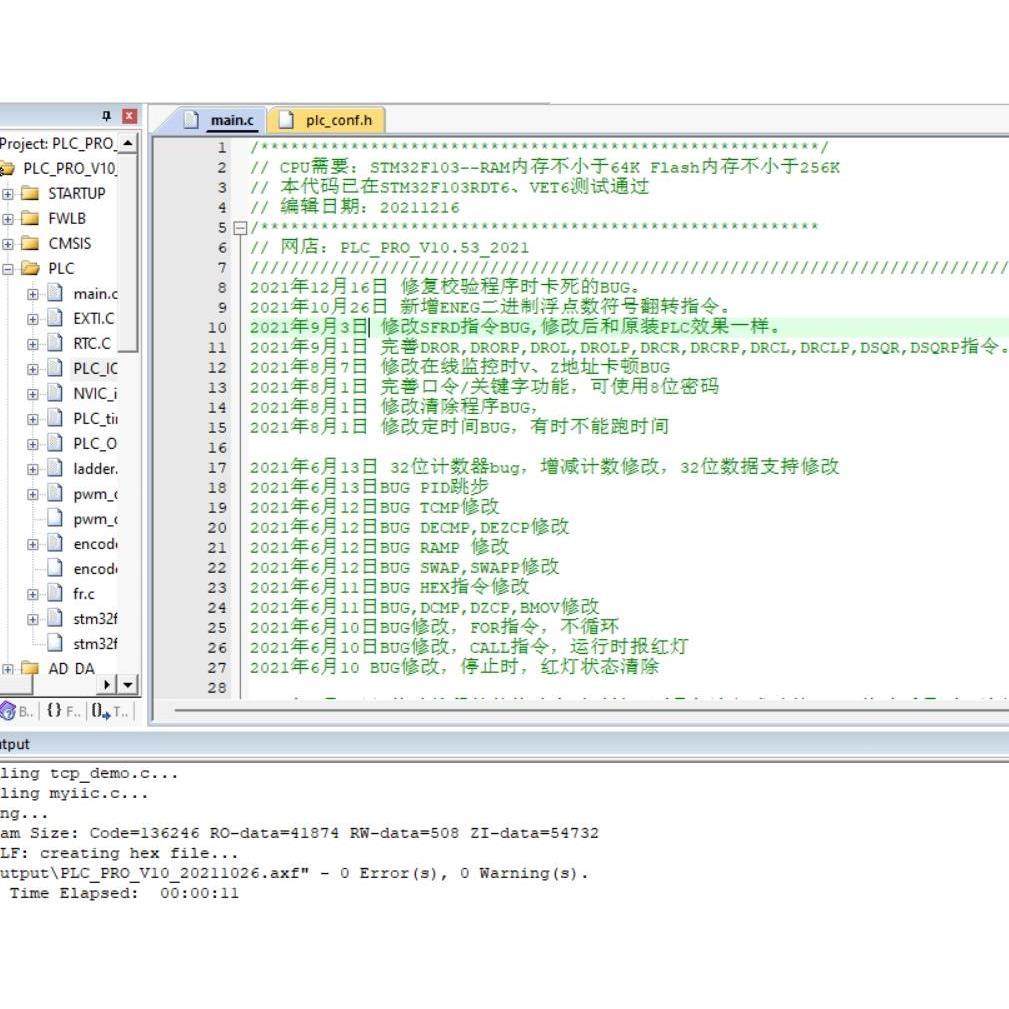Image resolution: width=1009 pixels, height=1009 pixels.
Task: Click the PLC_PRO_V10 target icon
Action: point(7,169)
